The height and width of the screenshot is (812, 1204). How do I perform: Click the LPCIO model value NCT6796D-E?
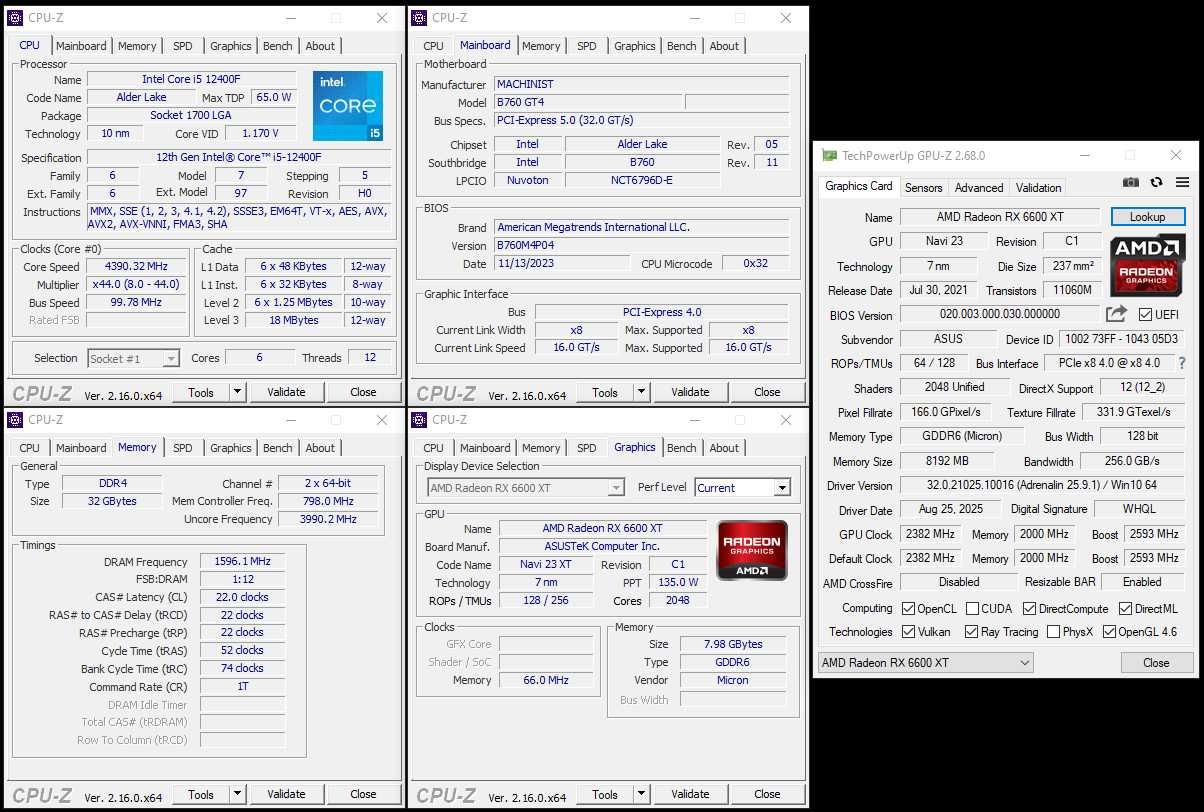(642, 181)
